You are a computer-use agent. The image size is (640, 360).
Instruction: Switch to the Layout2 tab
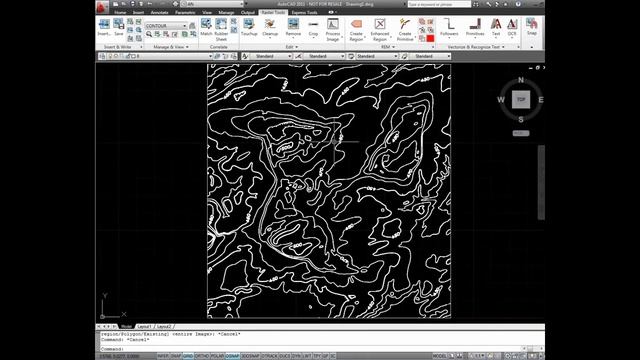point(164,327)
